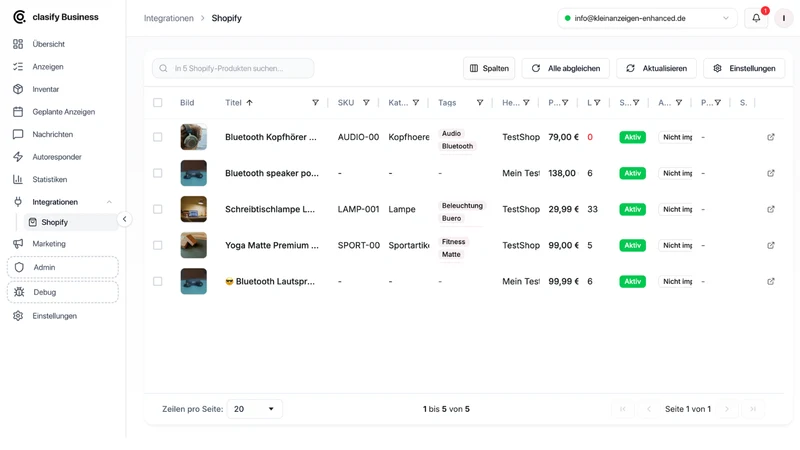The image size is (800, 450).
Task: Focus the Shopify product search field
Action: (233, 68)
